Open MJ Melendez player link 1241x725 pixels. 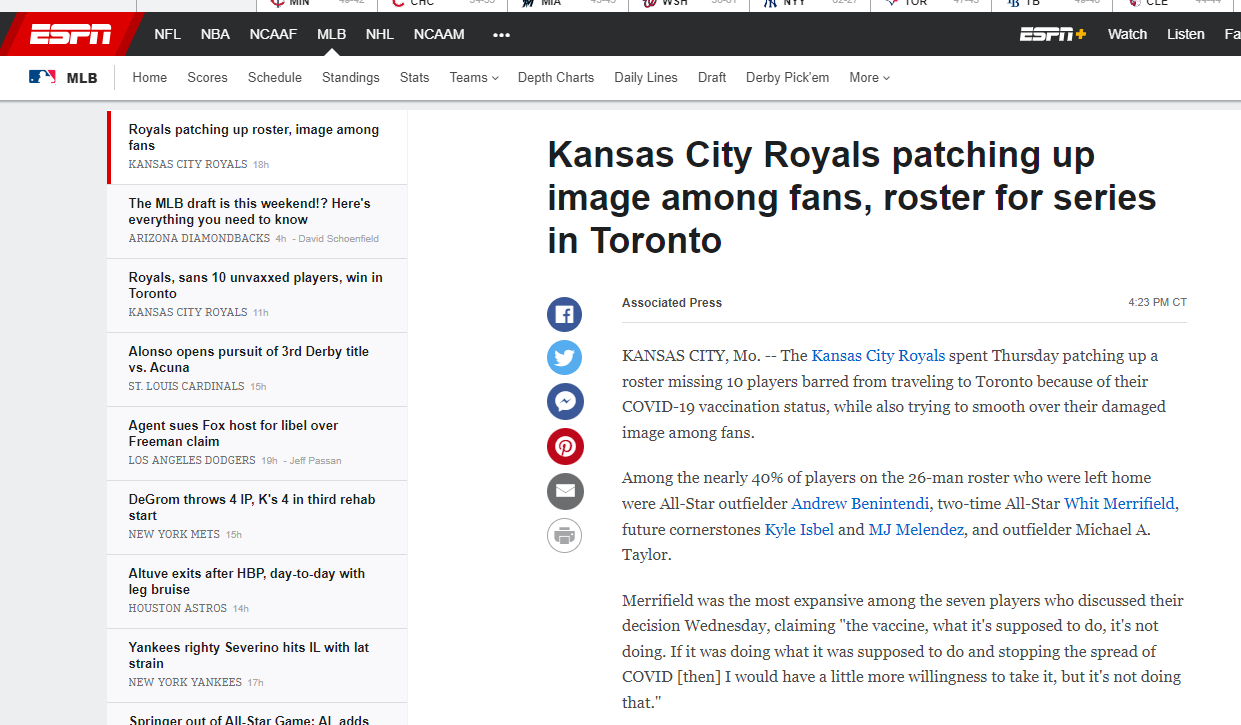[x=916, y=530]
